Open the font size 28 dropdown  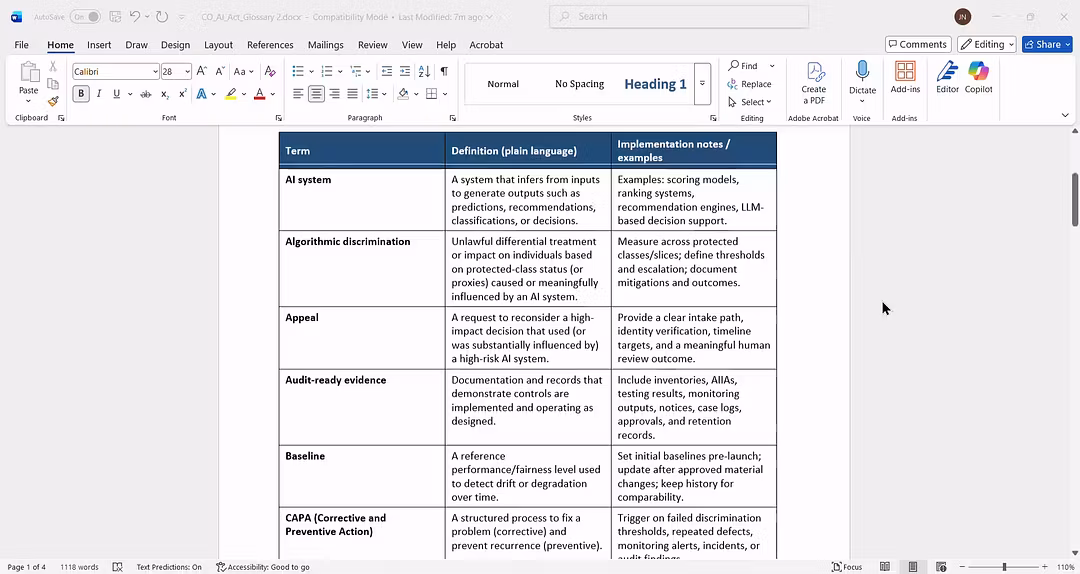pos(187,72)
